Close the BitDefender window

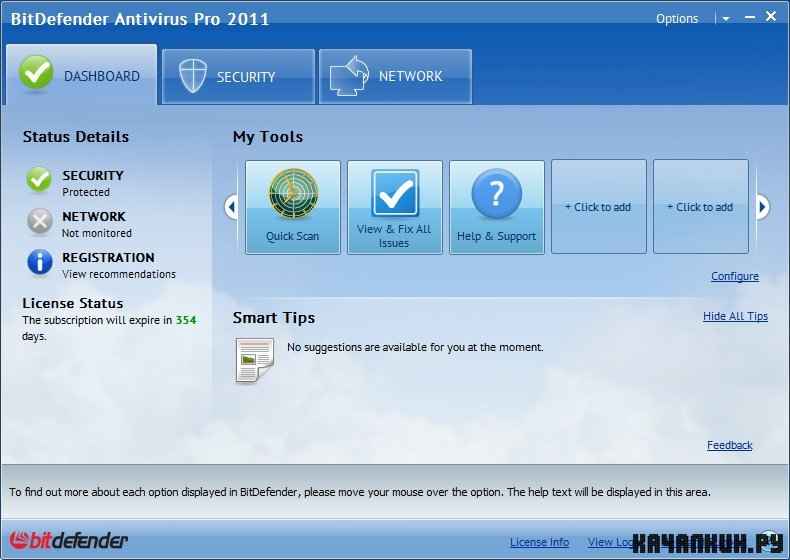point(771,16)
